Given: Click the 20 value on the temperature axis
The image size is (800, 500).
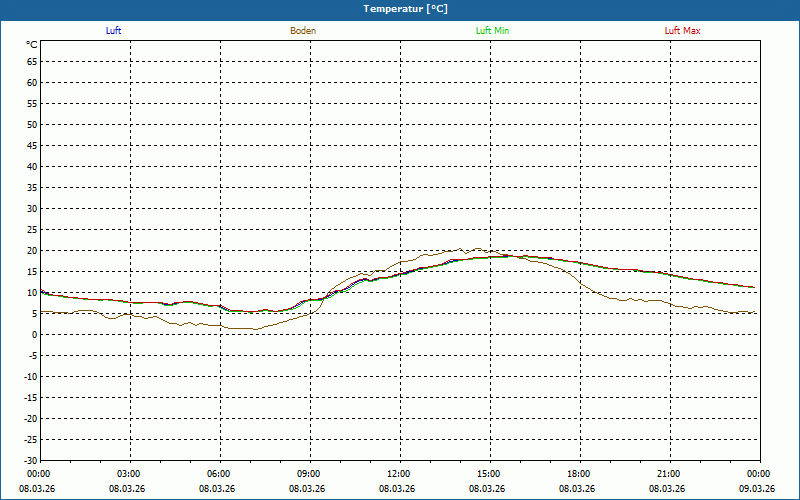Looking at the screenshot, I should [32, 251].
